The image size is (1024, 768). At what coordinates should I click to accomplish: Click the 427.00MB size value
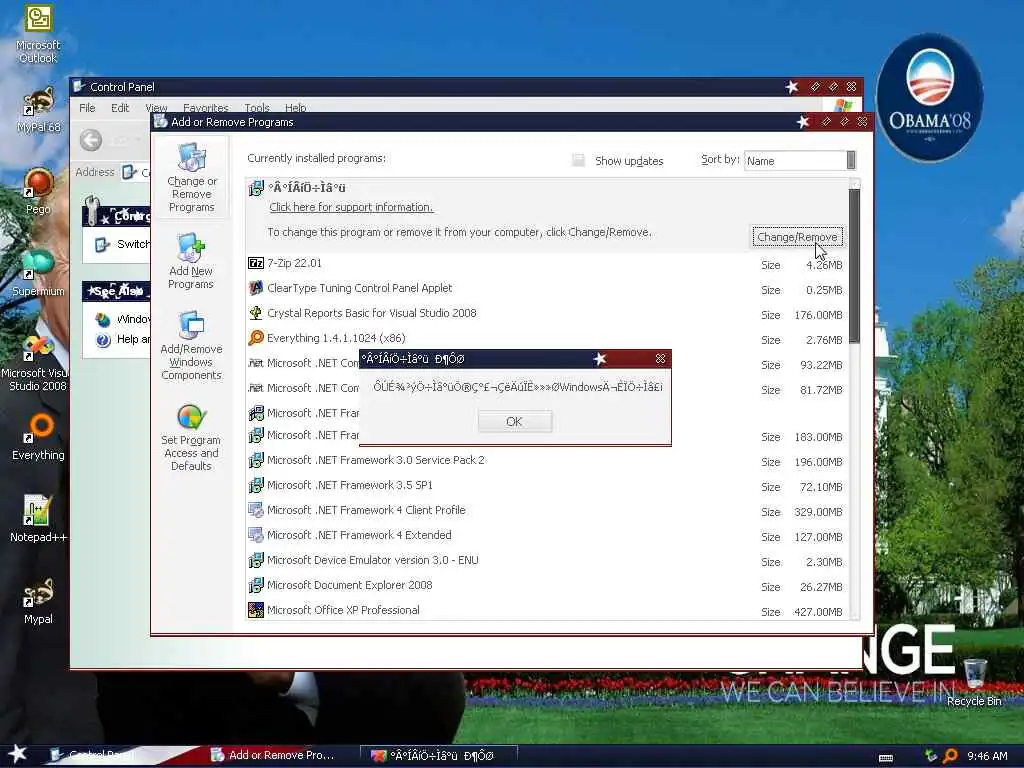[x=818, y=612]
